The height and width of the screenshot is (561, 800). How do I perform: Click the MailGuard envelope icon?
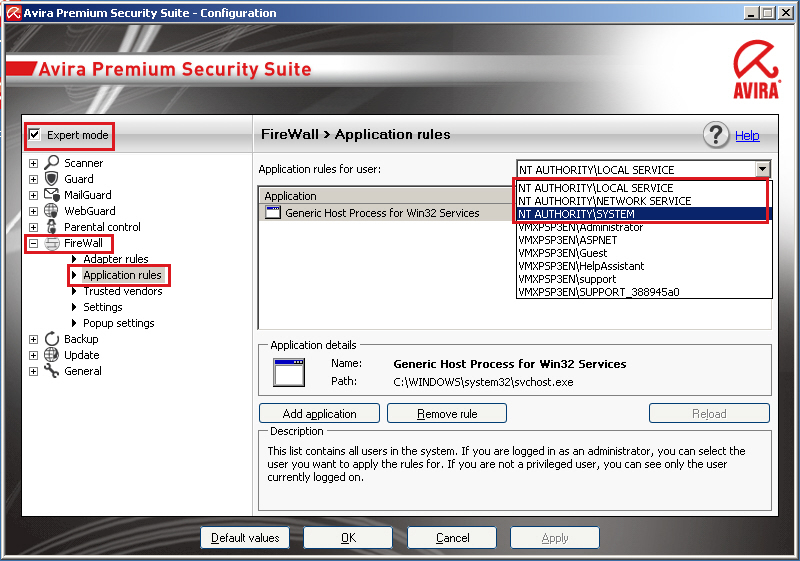point(52,194)
